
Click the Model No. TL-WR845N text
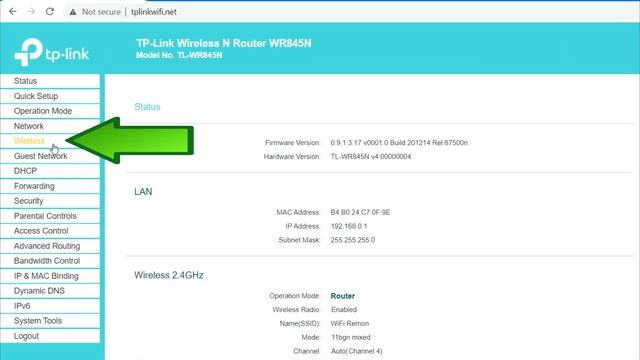pyautogui.click(x=179, y=56)
